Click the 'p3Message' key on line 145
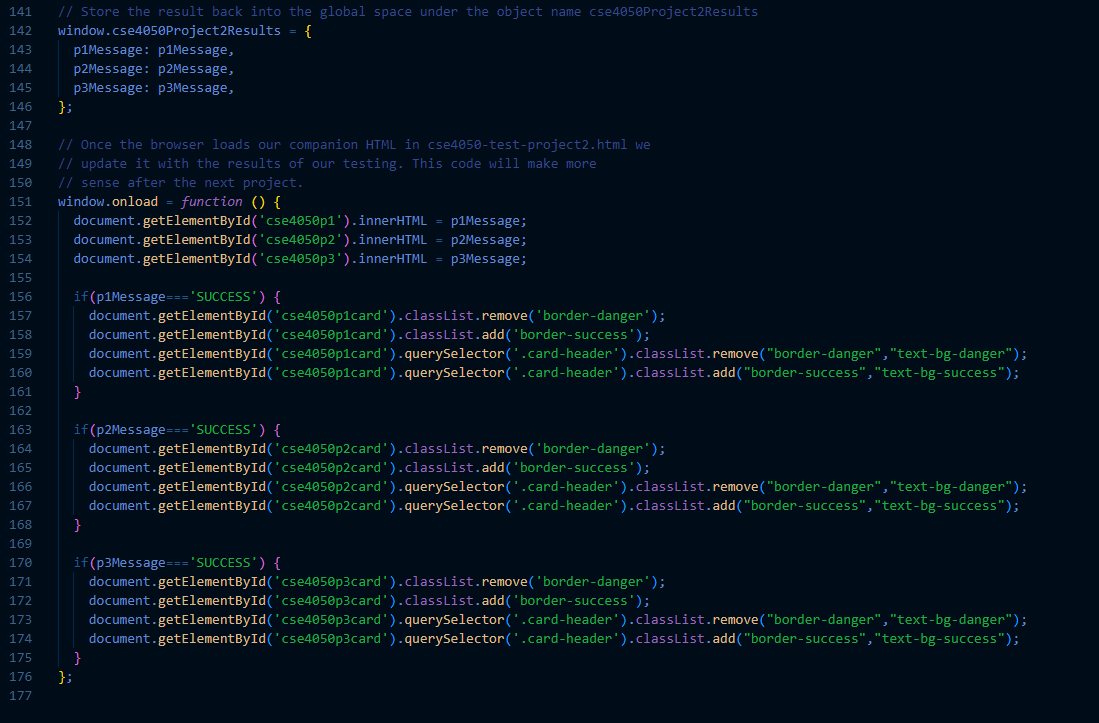Image resolution: width=1099 pixels, height=723 pixels. 108,88
